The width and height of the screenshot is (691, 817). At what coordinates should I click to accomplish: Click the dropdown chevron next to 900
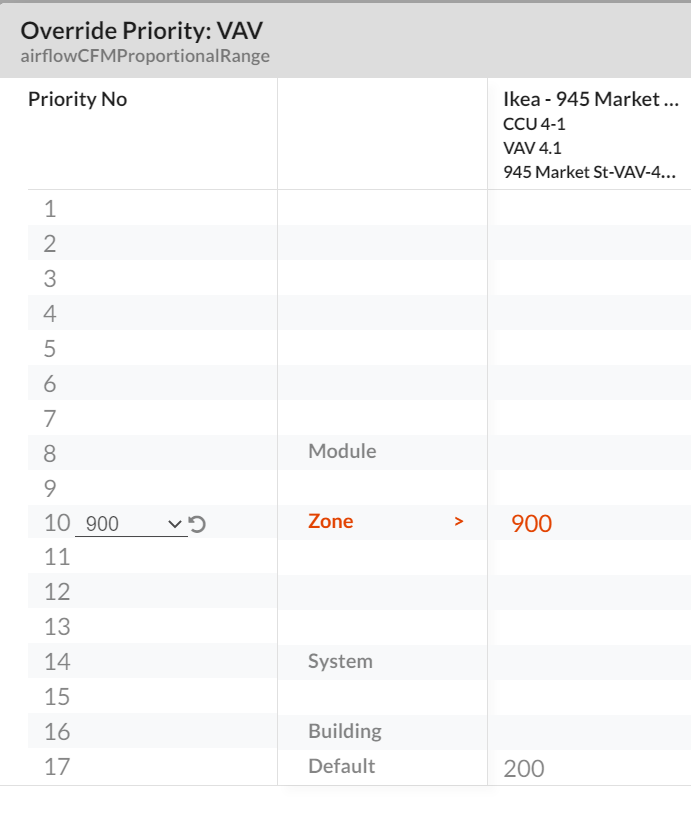[175, 524]
